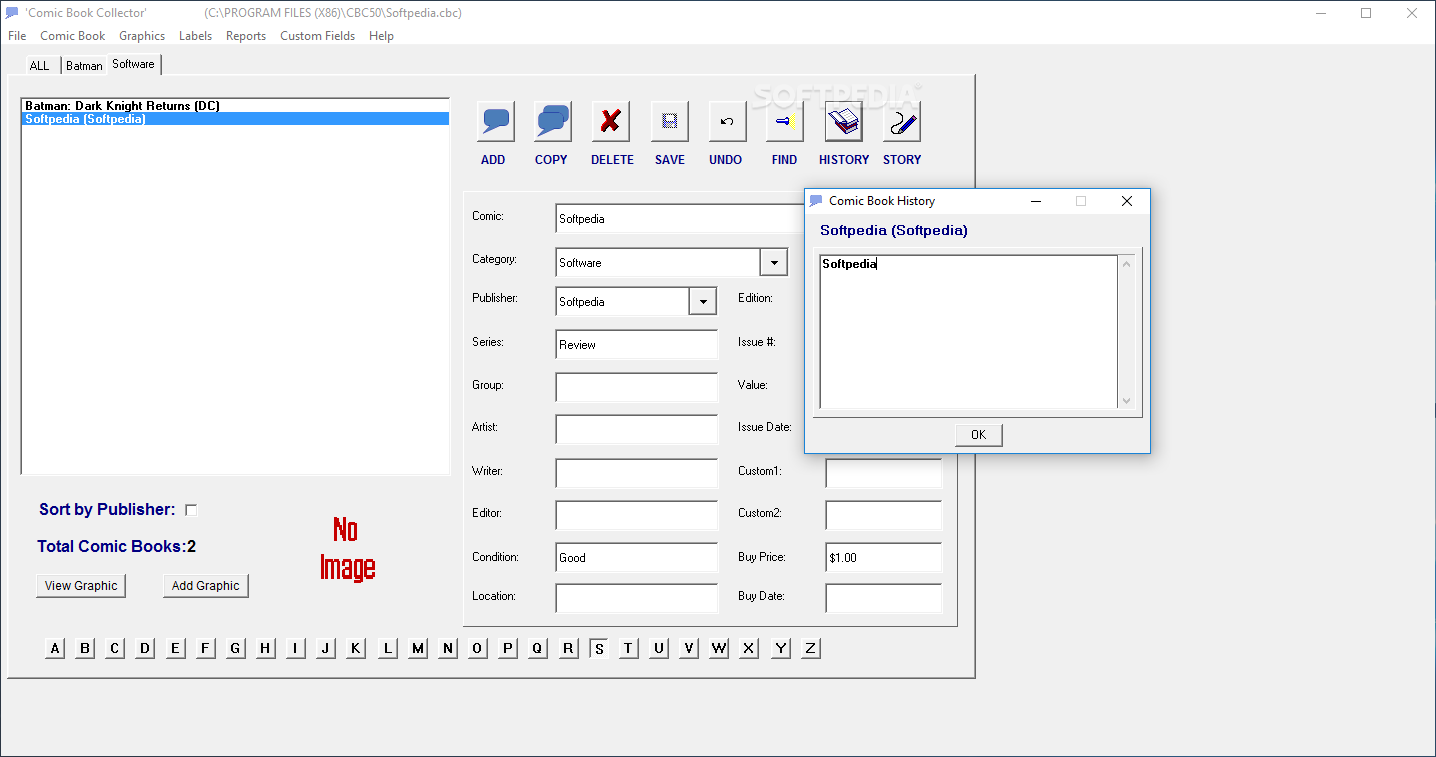The image size is (1436, 757).
Task: Click the Comic Book Collector title bar icon
Action: (x=12, y=13)
